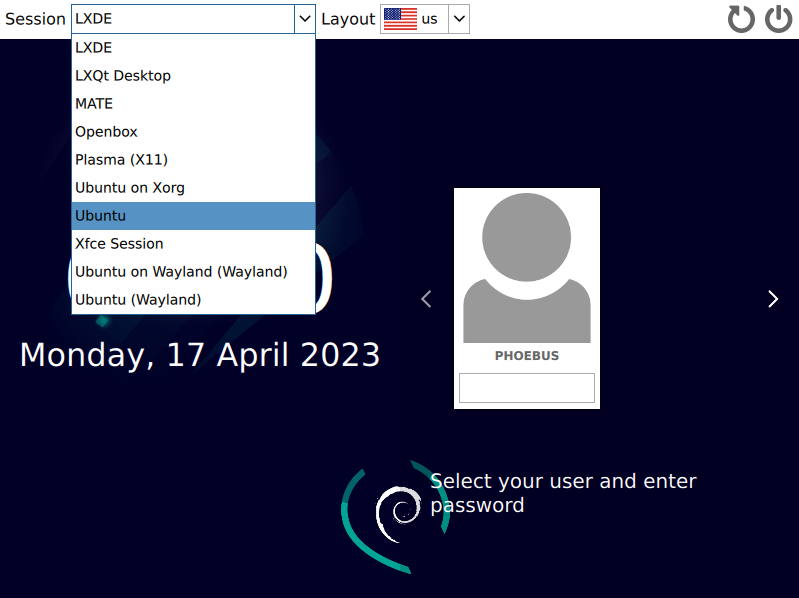The width and height of the screenshot is (799, 598).
Task: Pick Xfce Session from the list
Action: tap(194, 243)
